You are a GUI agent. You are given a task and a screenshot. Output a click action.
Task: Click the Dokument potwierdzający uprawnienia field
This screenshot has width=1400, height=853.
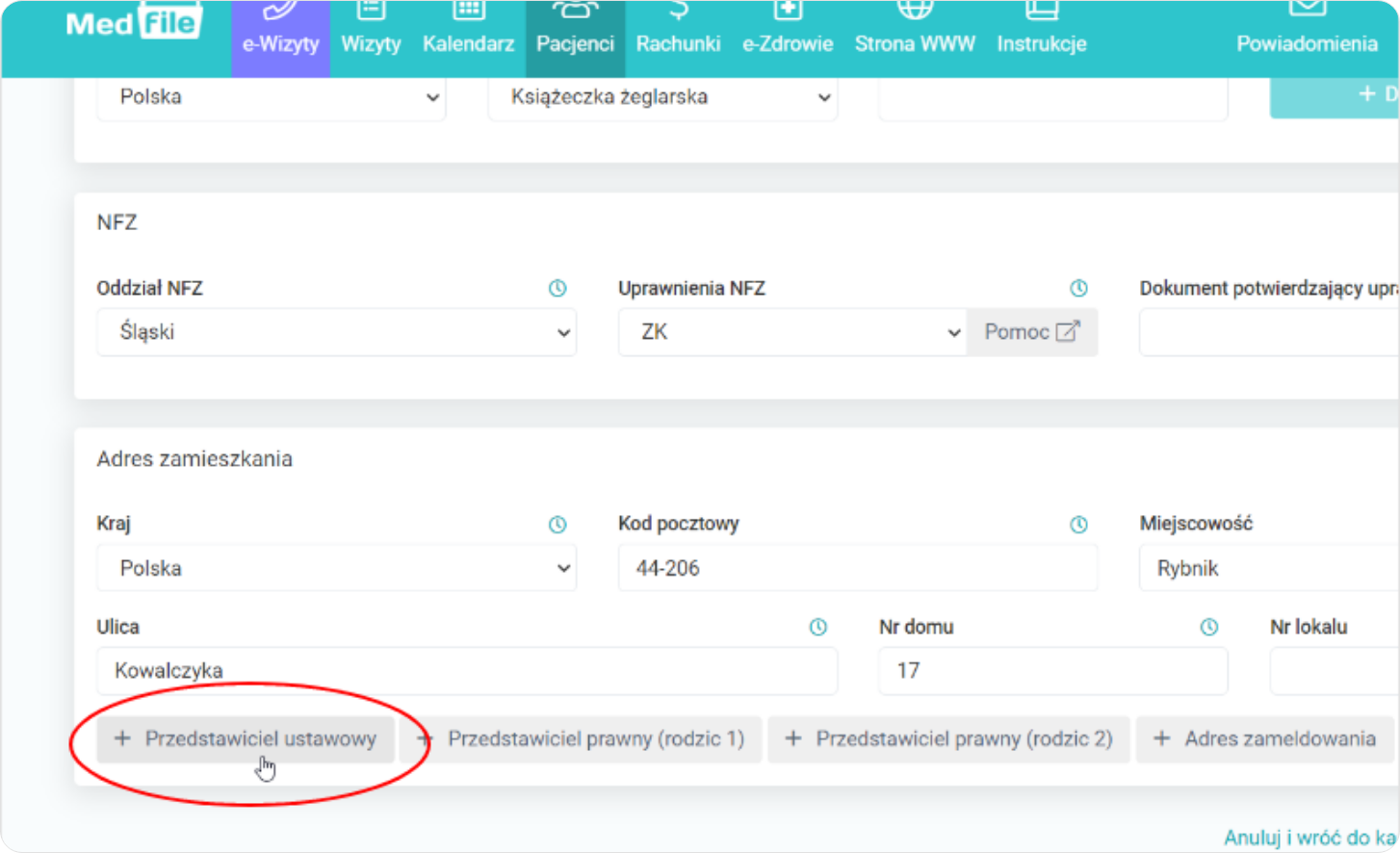tap(1269, 332)
